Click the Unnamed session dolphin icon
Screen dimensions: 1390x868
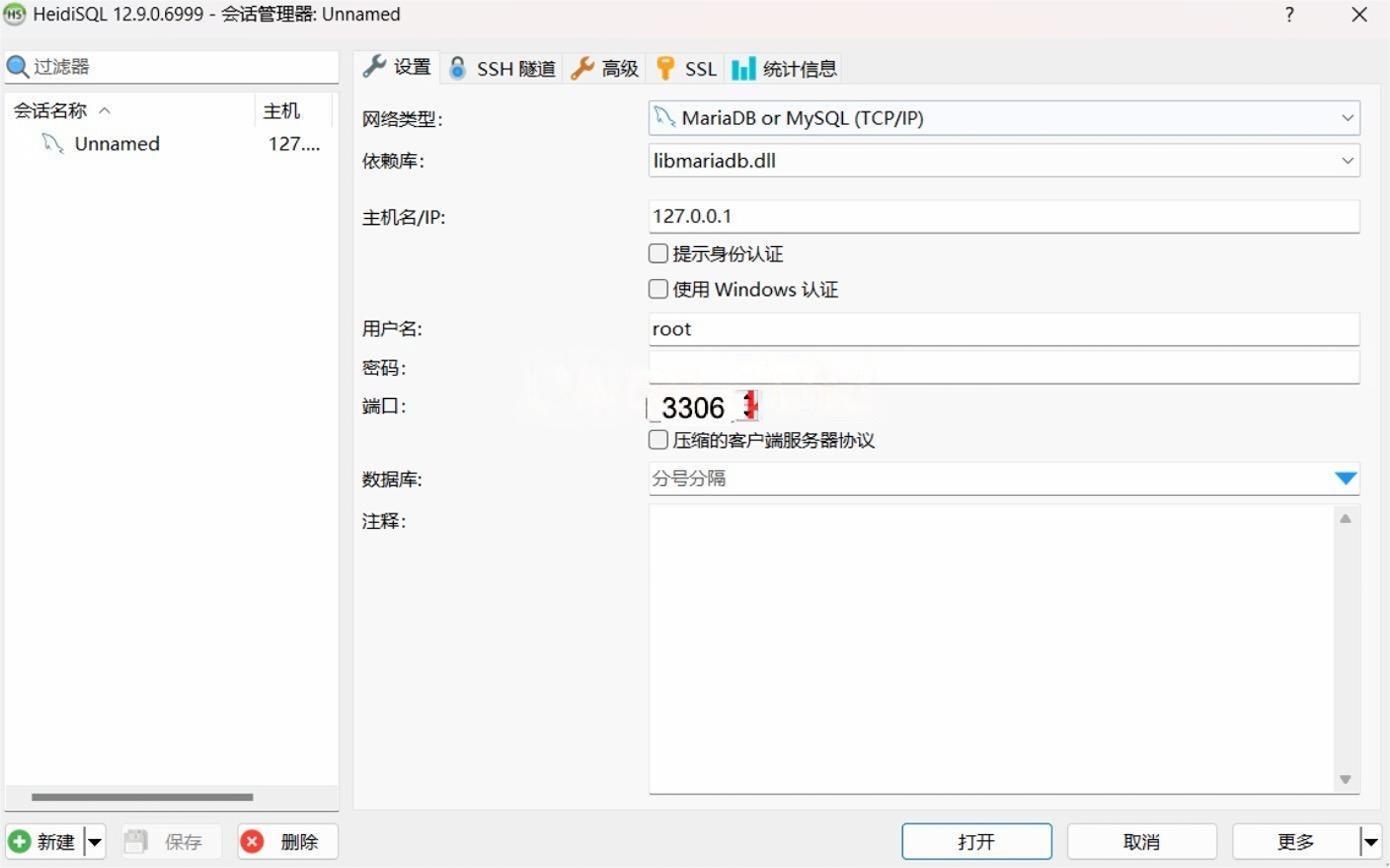coord(52,143)
